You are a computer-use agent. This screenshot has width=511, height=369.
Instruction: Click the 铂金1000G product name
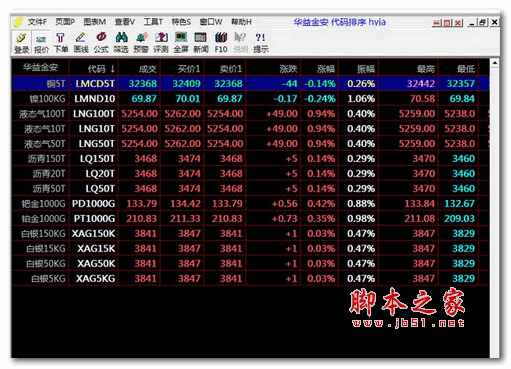pos(43,219)
